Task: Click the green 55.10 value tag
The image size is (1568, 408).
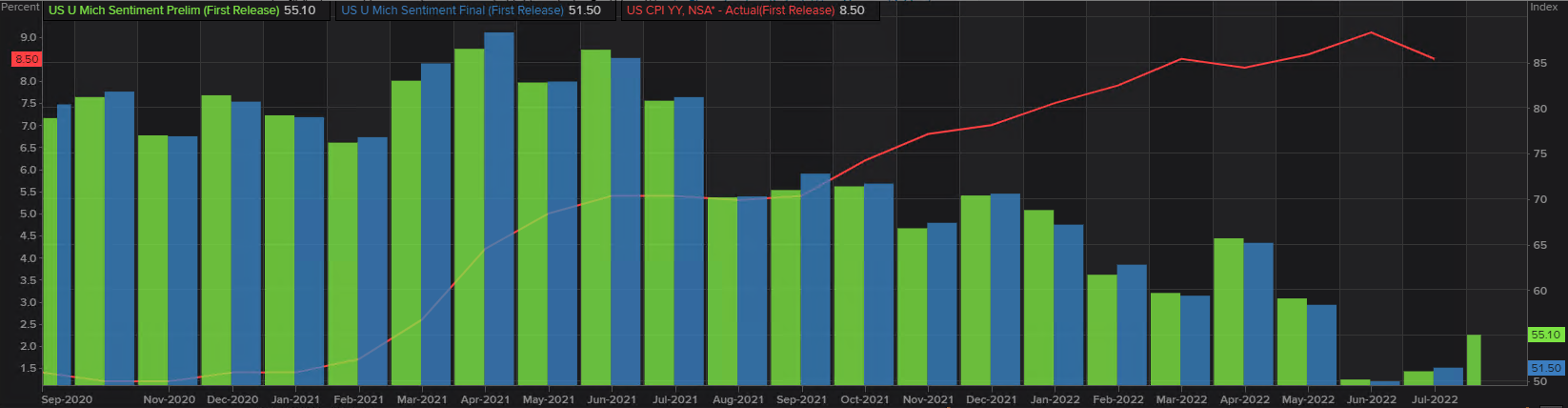Action: pyautogui.click(x=1545, y=335)
